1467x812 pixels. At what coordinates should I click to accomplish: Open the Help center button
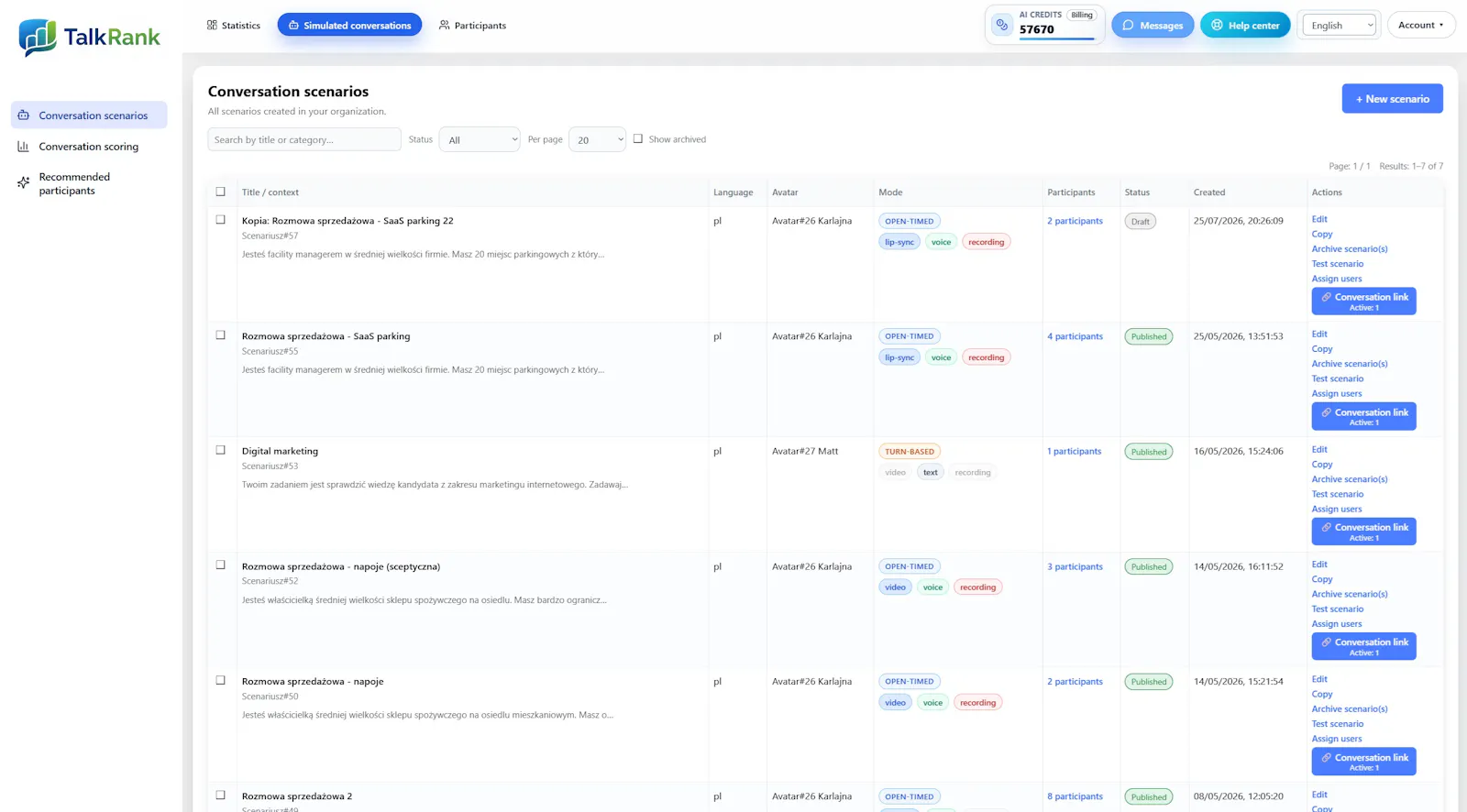[1245, 26]
